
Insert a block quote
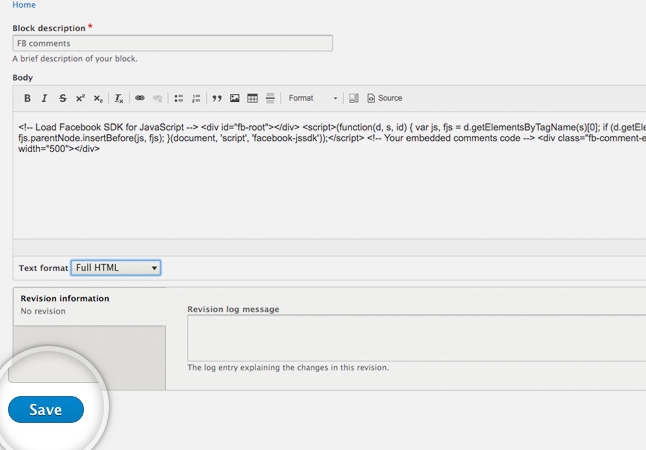[x=217, y=98]
